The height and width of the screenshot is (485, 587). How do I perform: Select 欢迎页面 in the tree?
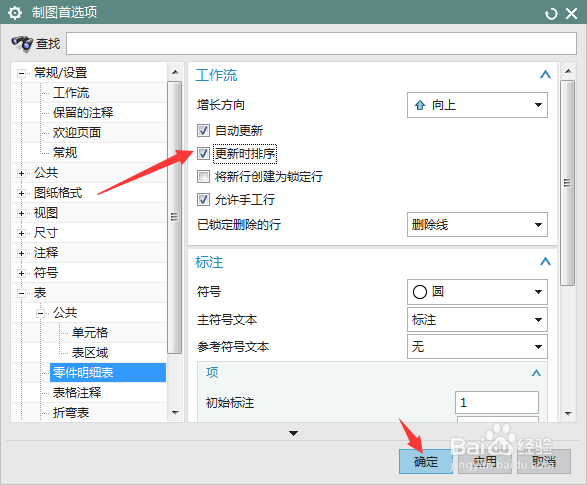pos(77,132)
